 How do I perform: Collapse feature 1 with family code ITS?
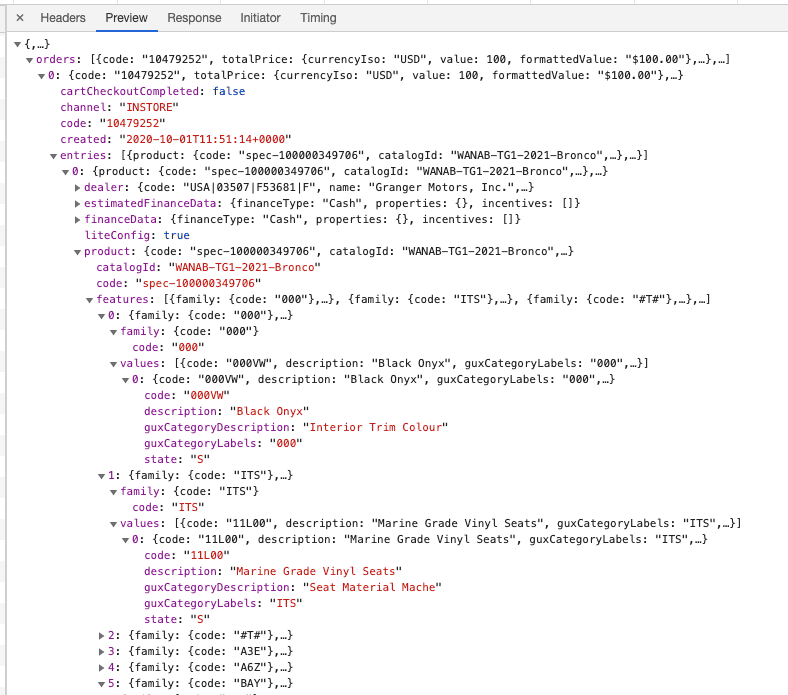(x=102, y=476)
